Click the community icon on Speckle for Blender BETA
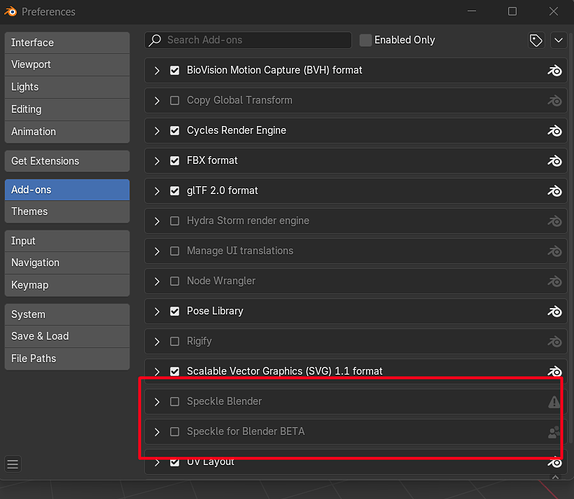574x499 pixels. point(554,432)
